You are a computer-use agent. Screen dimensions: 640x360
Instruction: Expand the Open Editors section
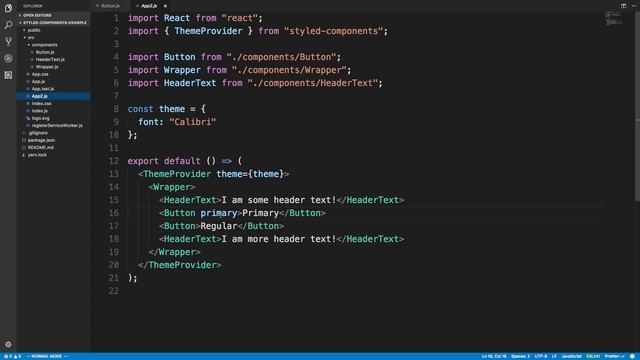click(x=53, y=15)
